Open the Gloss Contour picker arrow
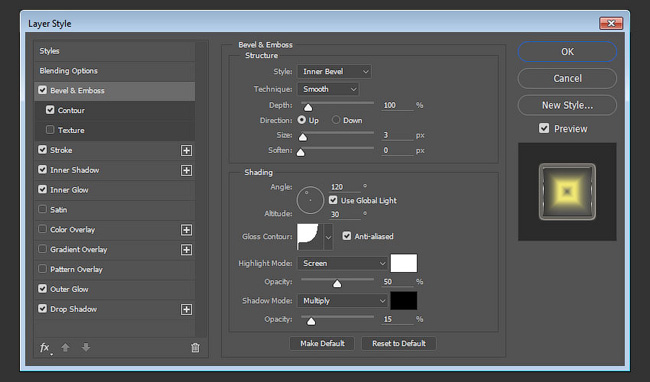Viewport: 650px width, 382px height. (328, 237)
